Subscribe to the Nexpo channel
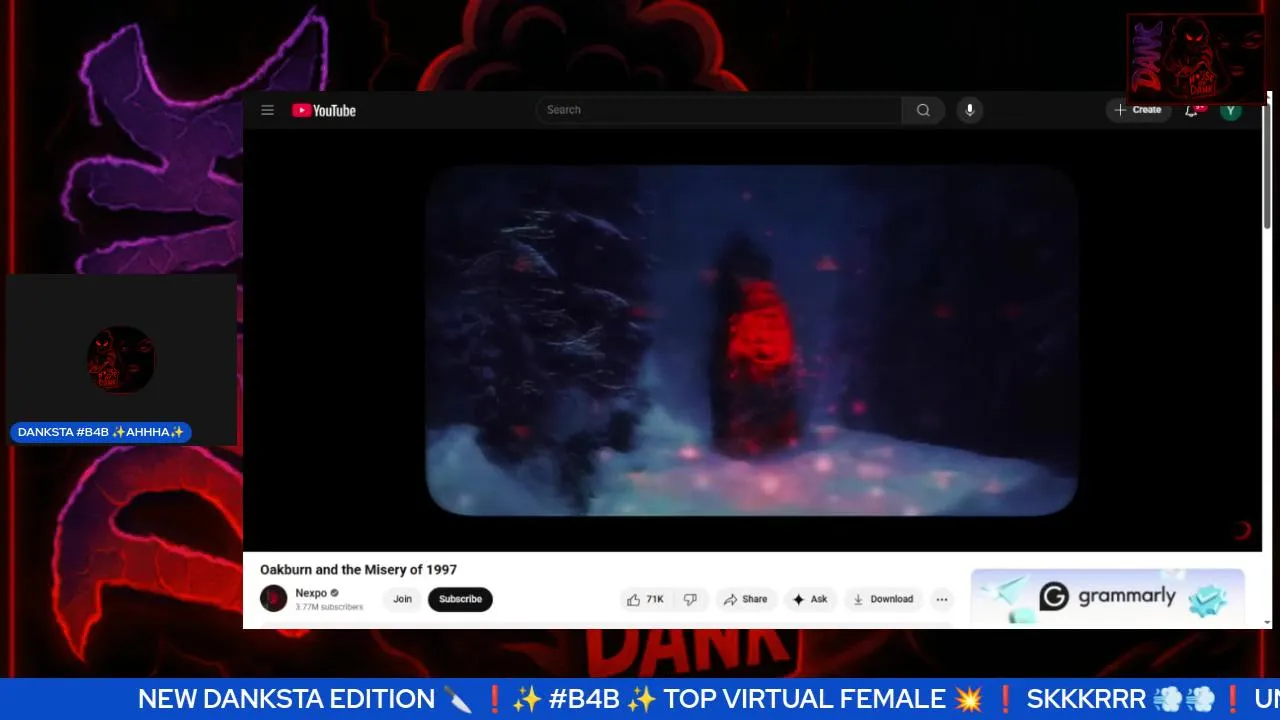The image size is (1280, 720). click(x=460, y=599)
